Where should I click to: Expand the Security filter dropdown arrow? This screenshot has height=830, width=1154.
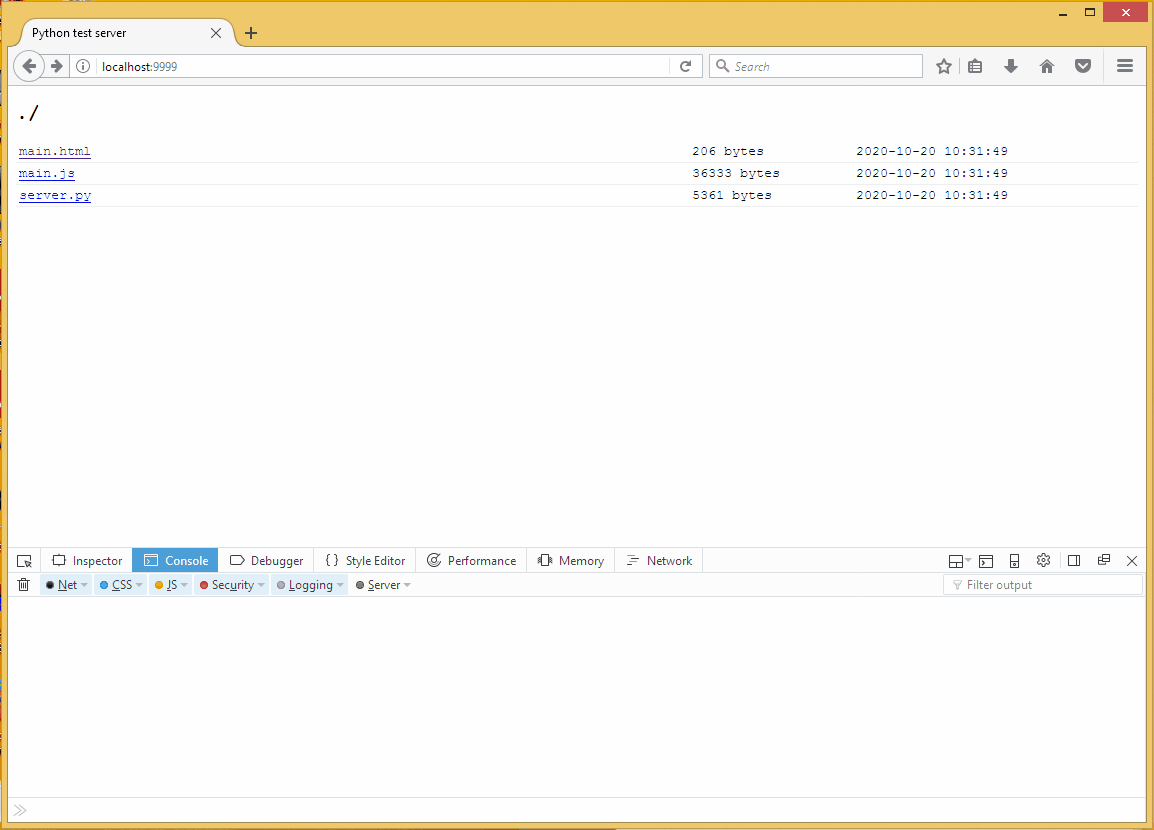[261, 585]
